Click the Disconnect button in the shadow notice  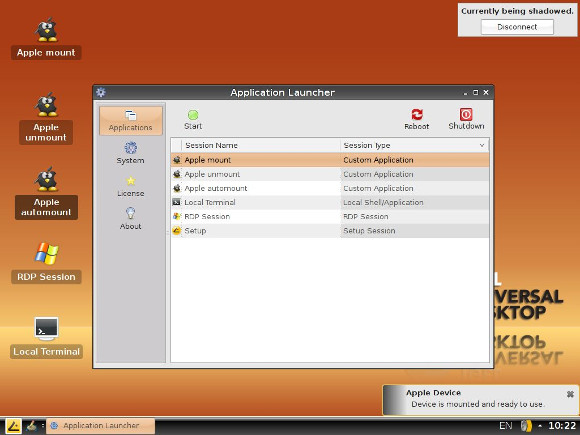(x=517, y=27)
